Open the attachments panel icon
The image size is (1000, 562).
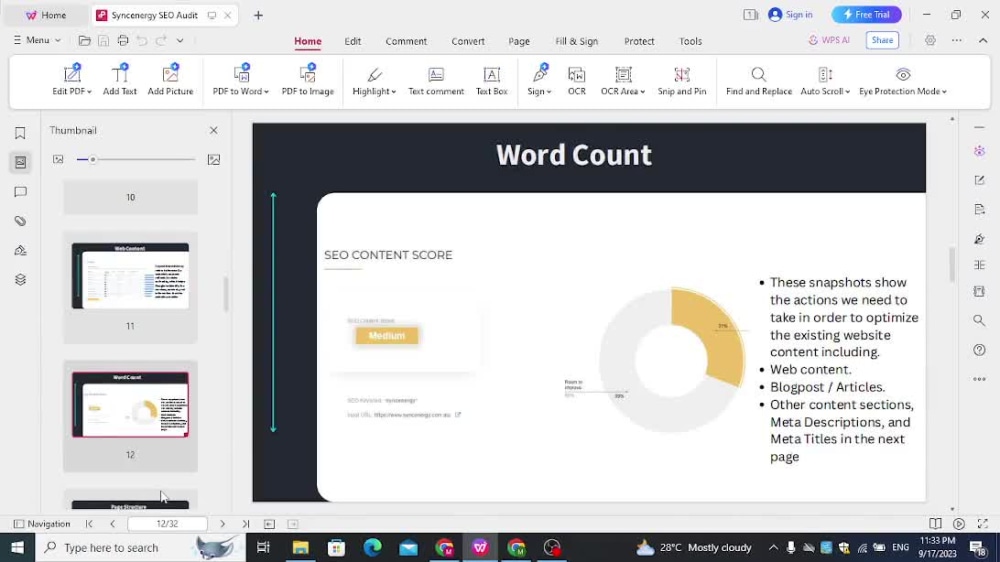20,221
